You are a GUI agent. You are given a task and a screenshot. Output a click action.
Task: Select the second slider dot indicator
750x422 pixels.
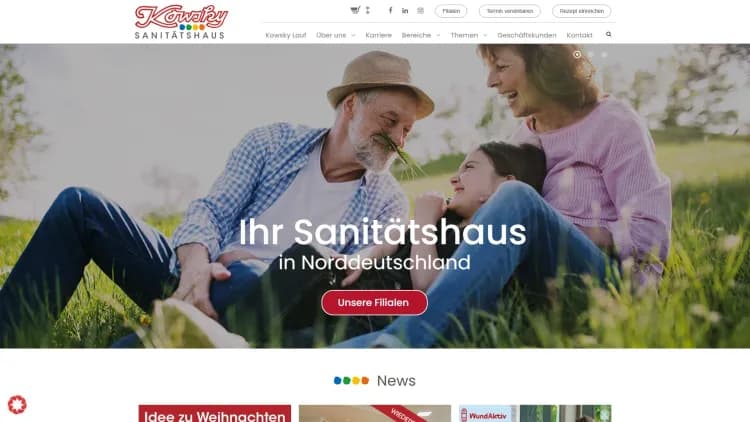591,55
